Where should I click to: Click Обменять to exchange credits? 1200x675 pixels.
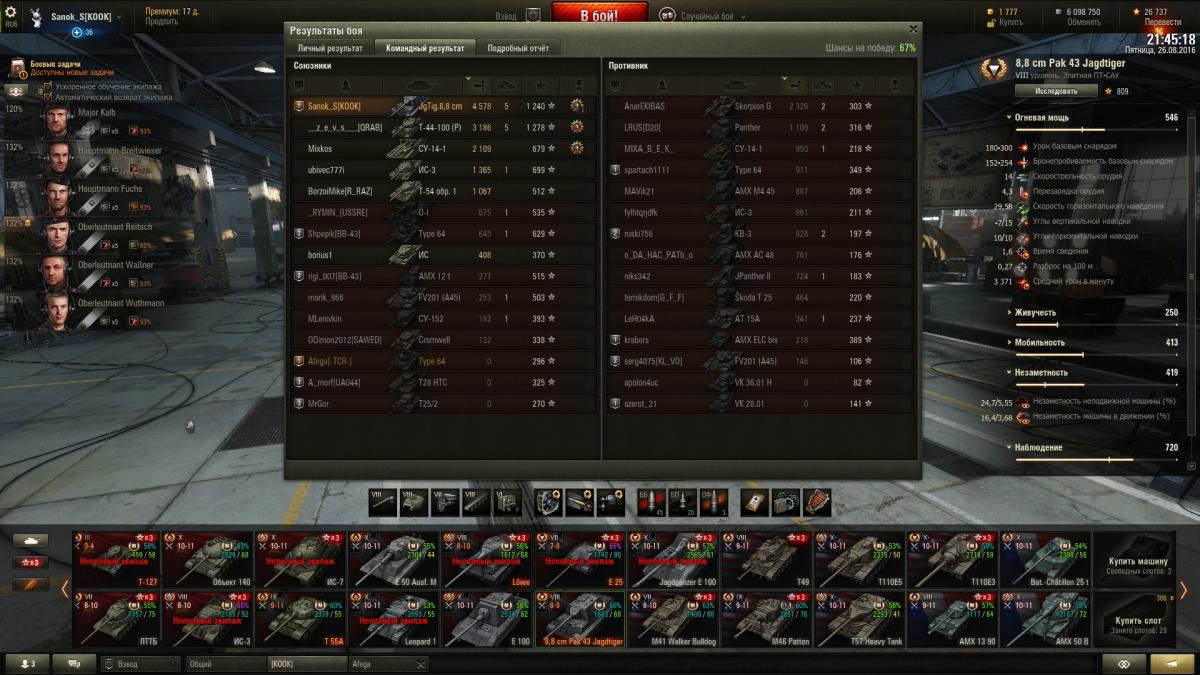[1083, 22]
